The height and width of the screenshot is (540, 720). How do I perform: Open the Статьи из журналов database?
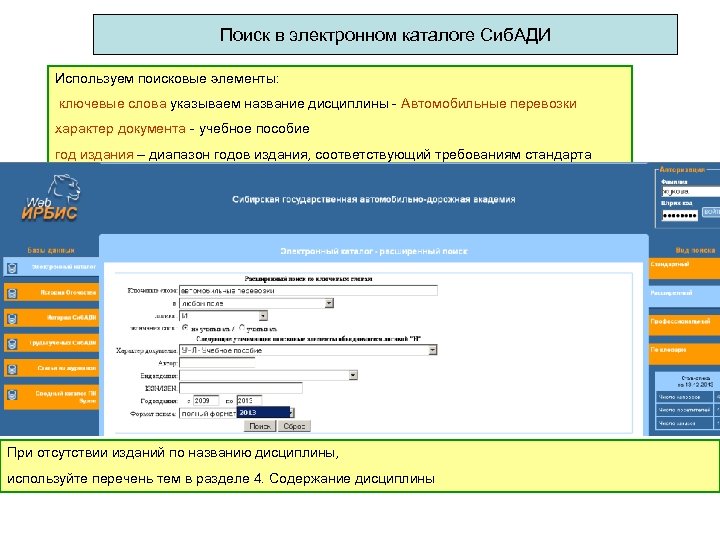pos(51,368)
